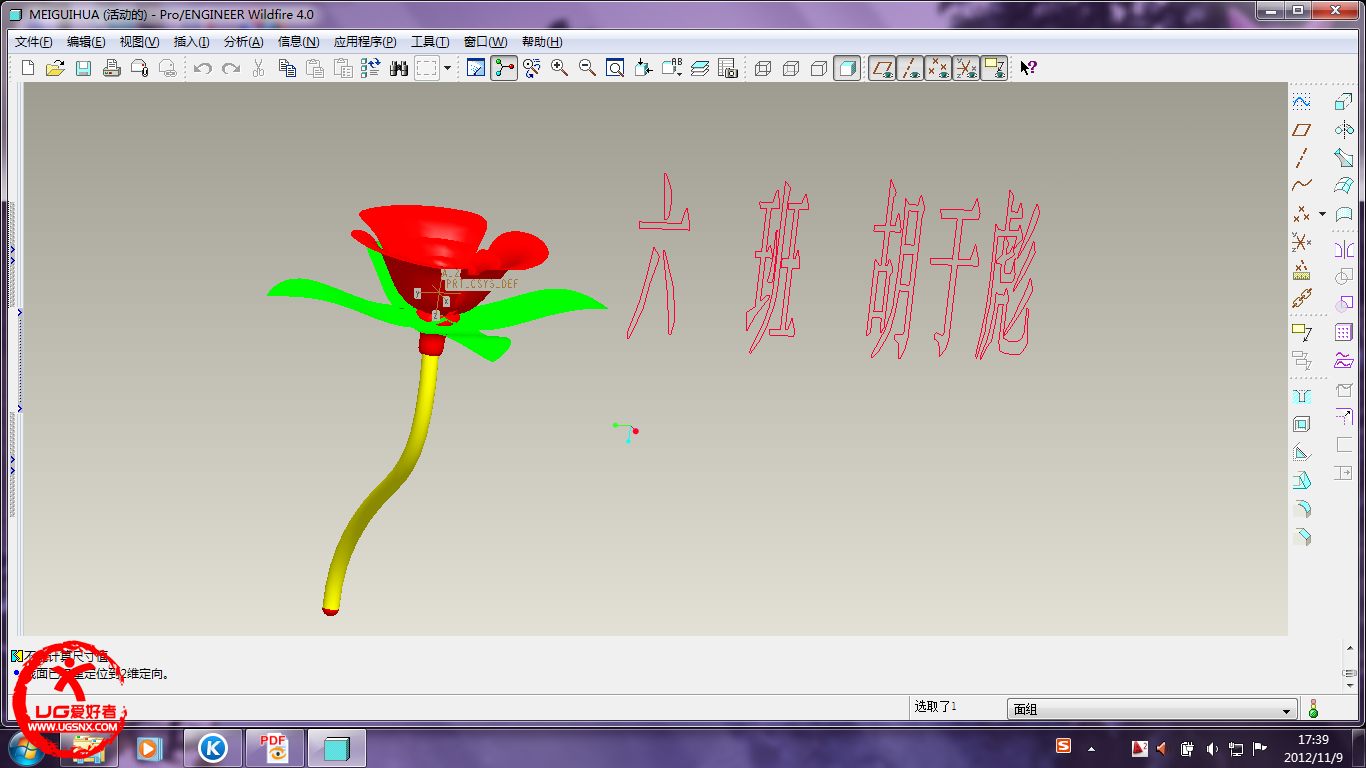Switch to Hidden Line display mode
This screenshot has width=1366, height=768.
[x=791, y=68]
